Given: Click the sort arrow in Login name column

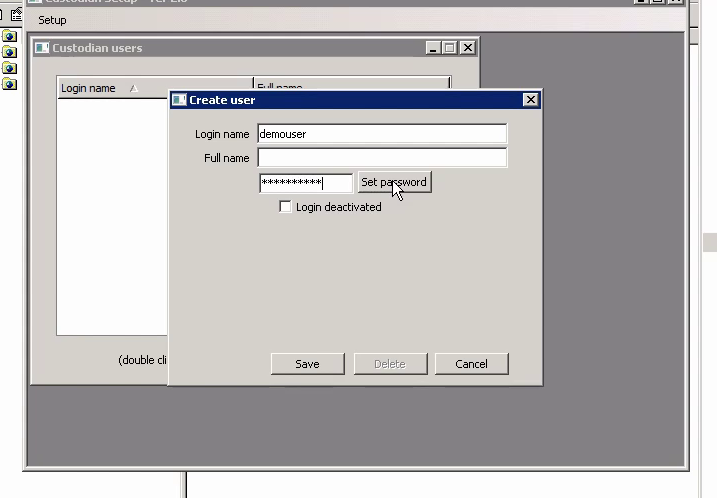Looking at the screenshot, I should [x=134, y=89].
